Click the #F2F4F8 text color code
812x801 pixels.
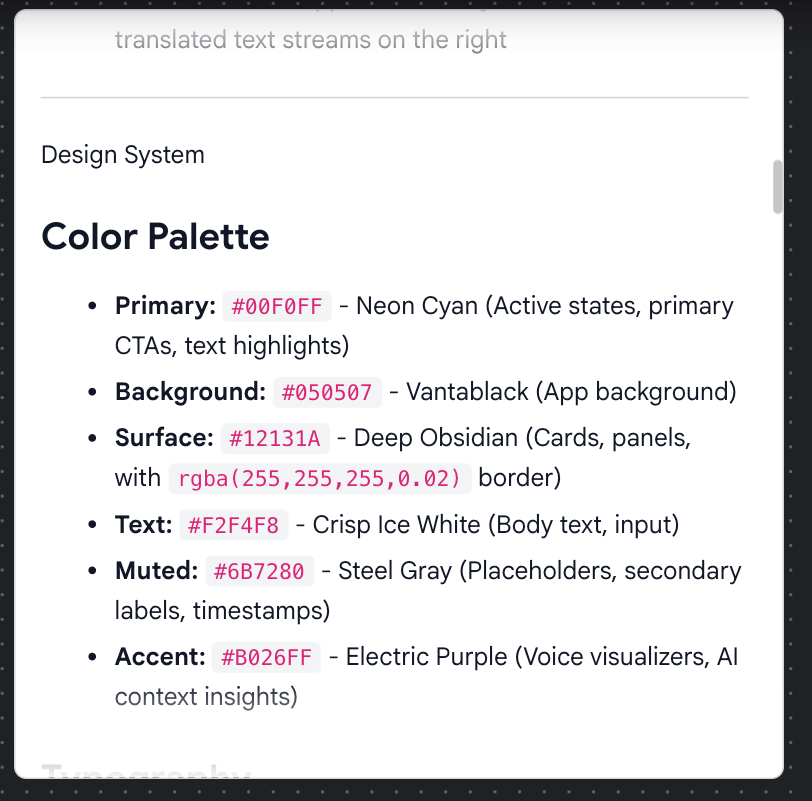pos(234,524)
